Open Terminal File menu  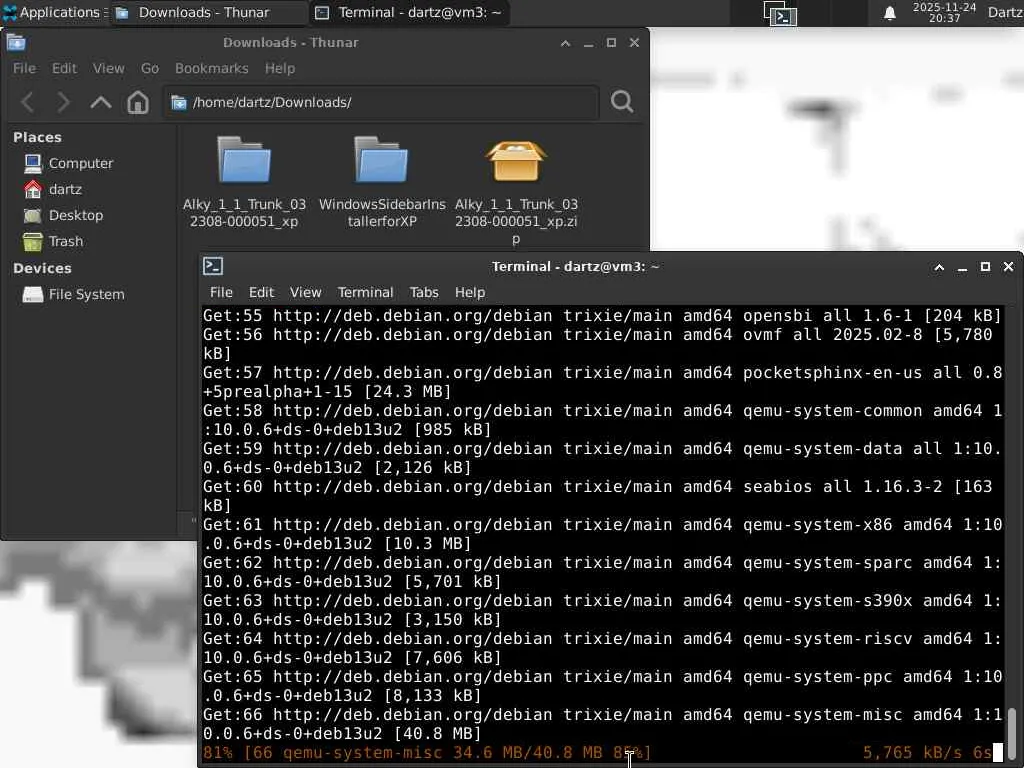[221, 292]
